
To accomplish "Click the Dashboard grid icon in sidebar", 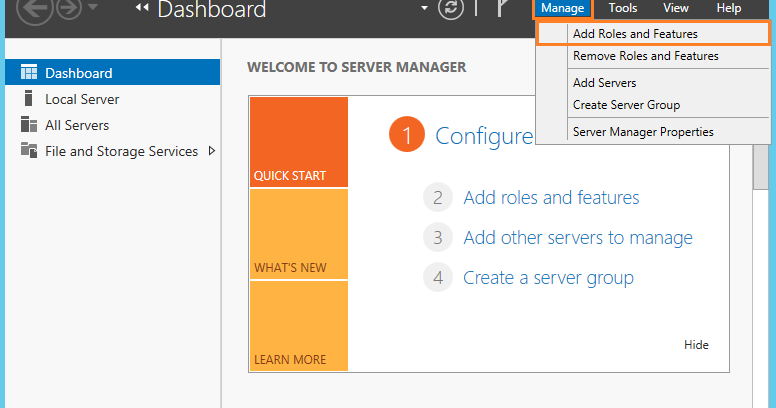I will pos(29,73).
